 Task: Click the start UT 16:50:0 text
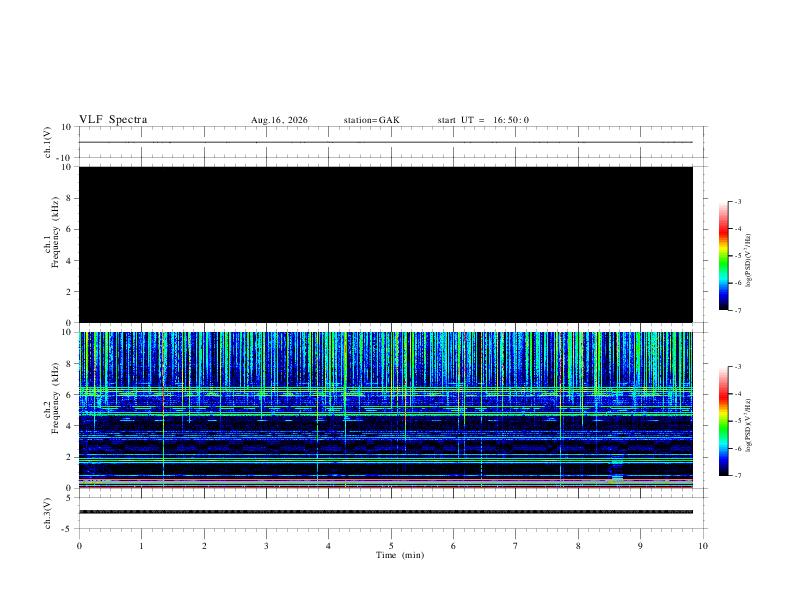(x=483, y=120)
